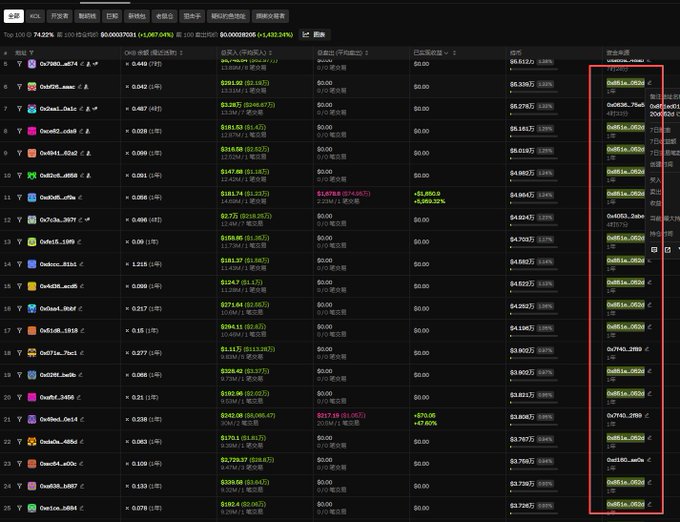Select the +$70.05 realized profit in row 21
The width and height of the screenshot is (680, 522).
click(425, 415)
